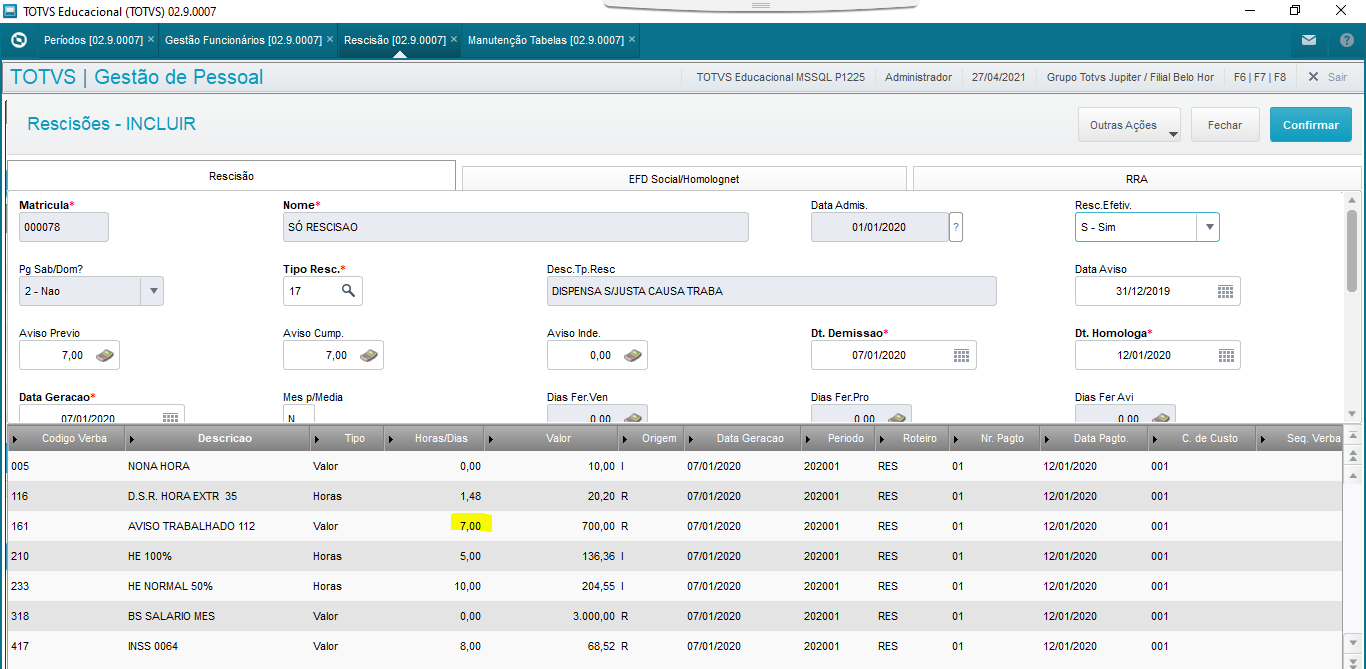This screenshot has width=1366, height=669.
Task: Sort grid by Codigo Verba column header
Action: (x=68, y=438)
